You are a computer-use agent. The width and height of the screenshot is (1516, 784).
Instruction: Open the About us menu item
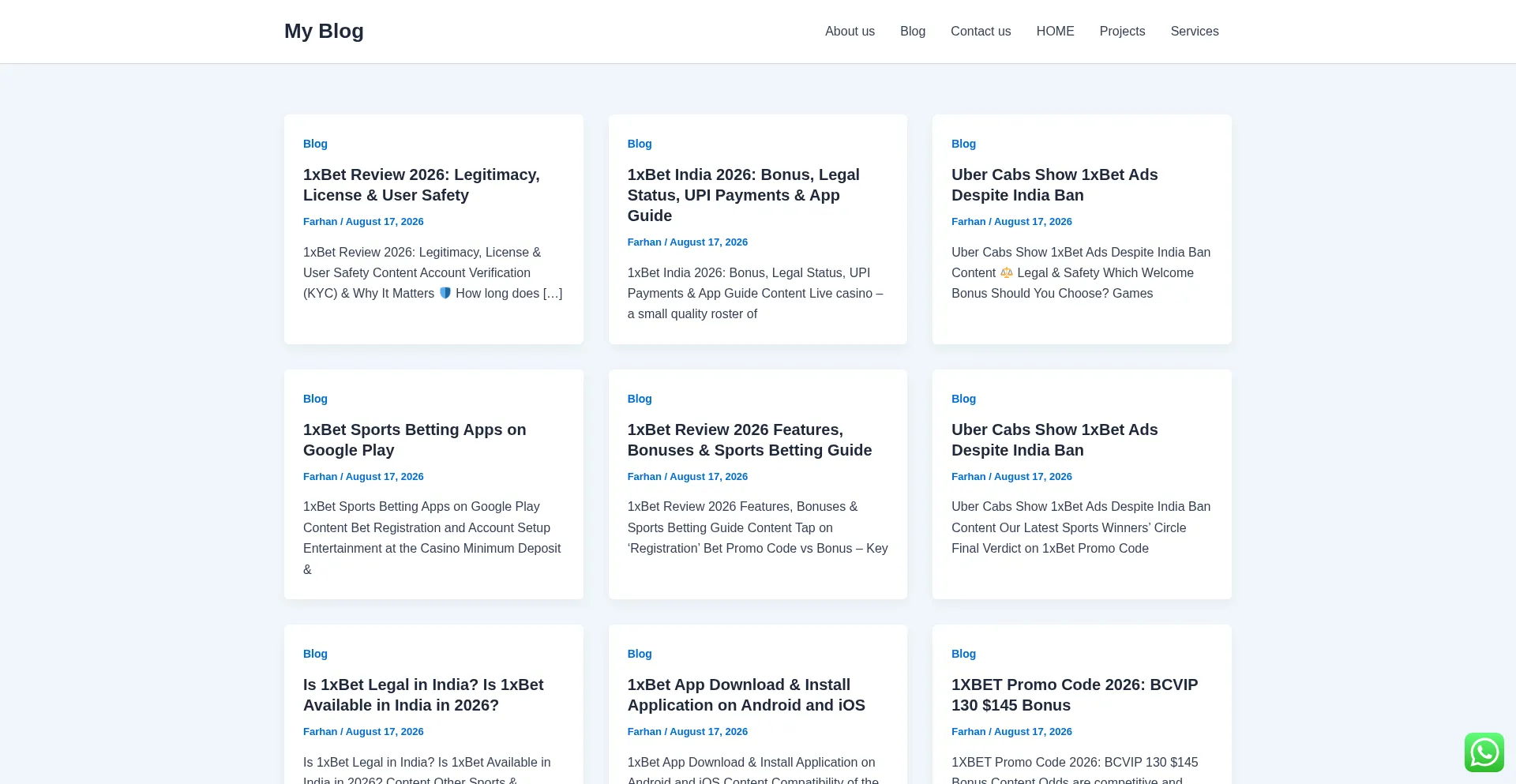(850, 32)
